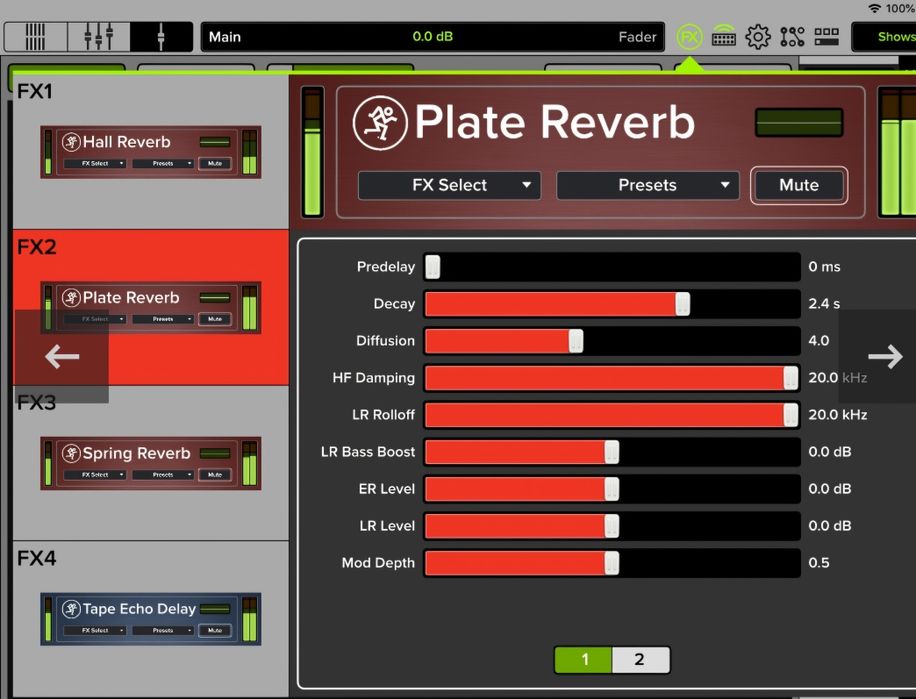The width and height of the screenshot is (916, 699).
Task: Click the Diffusion slider handle
Action: (x=575, y=341)
